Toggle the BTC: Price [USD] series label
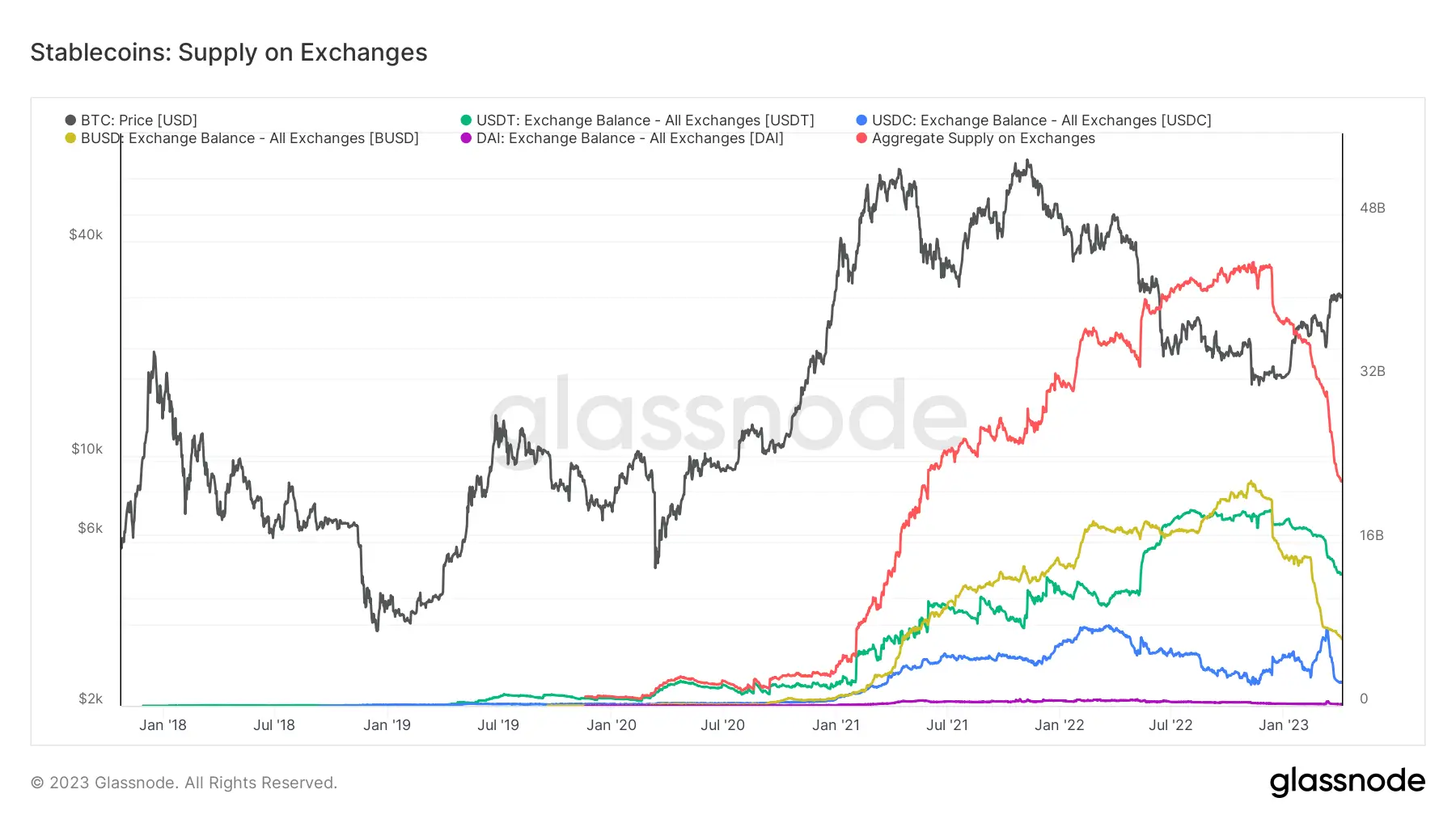1456x819 pixels. point(139,120)
